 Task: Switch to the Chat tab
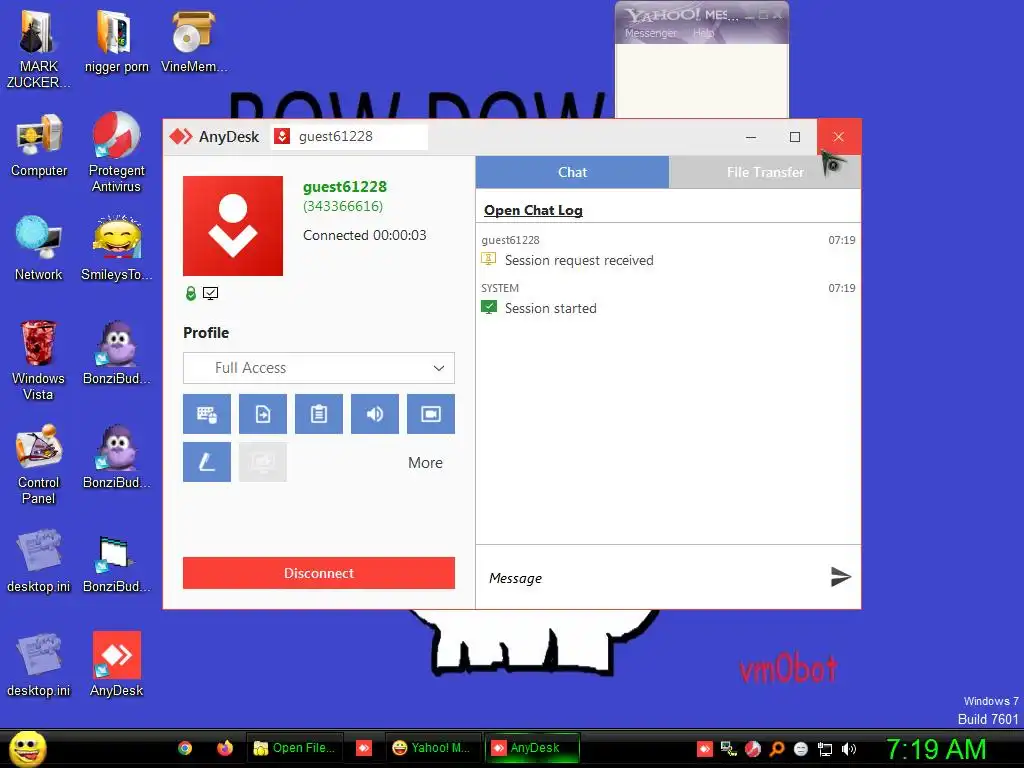[x=572, y=172]
